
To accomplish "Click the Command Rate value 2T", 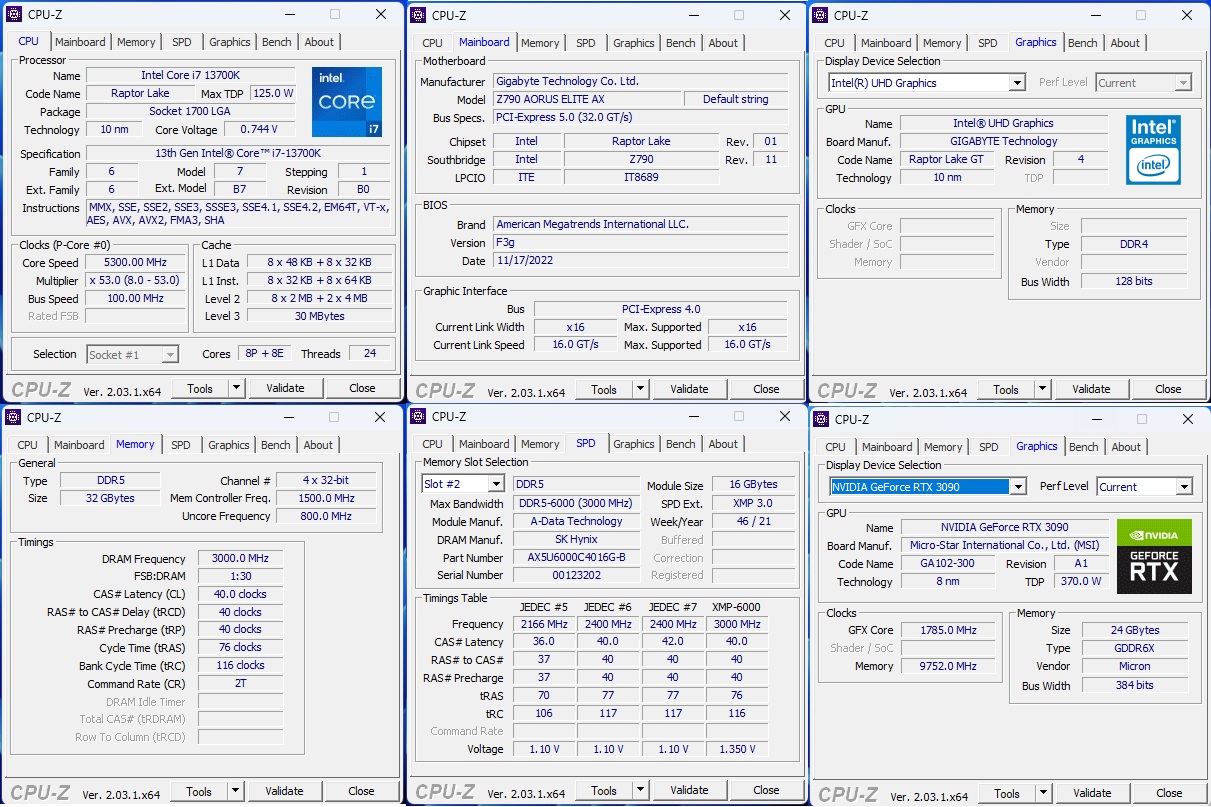I will pyautogui.click(x=240, y=684).
